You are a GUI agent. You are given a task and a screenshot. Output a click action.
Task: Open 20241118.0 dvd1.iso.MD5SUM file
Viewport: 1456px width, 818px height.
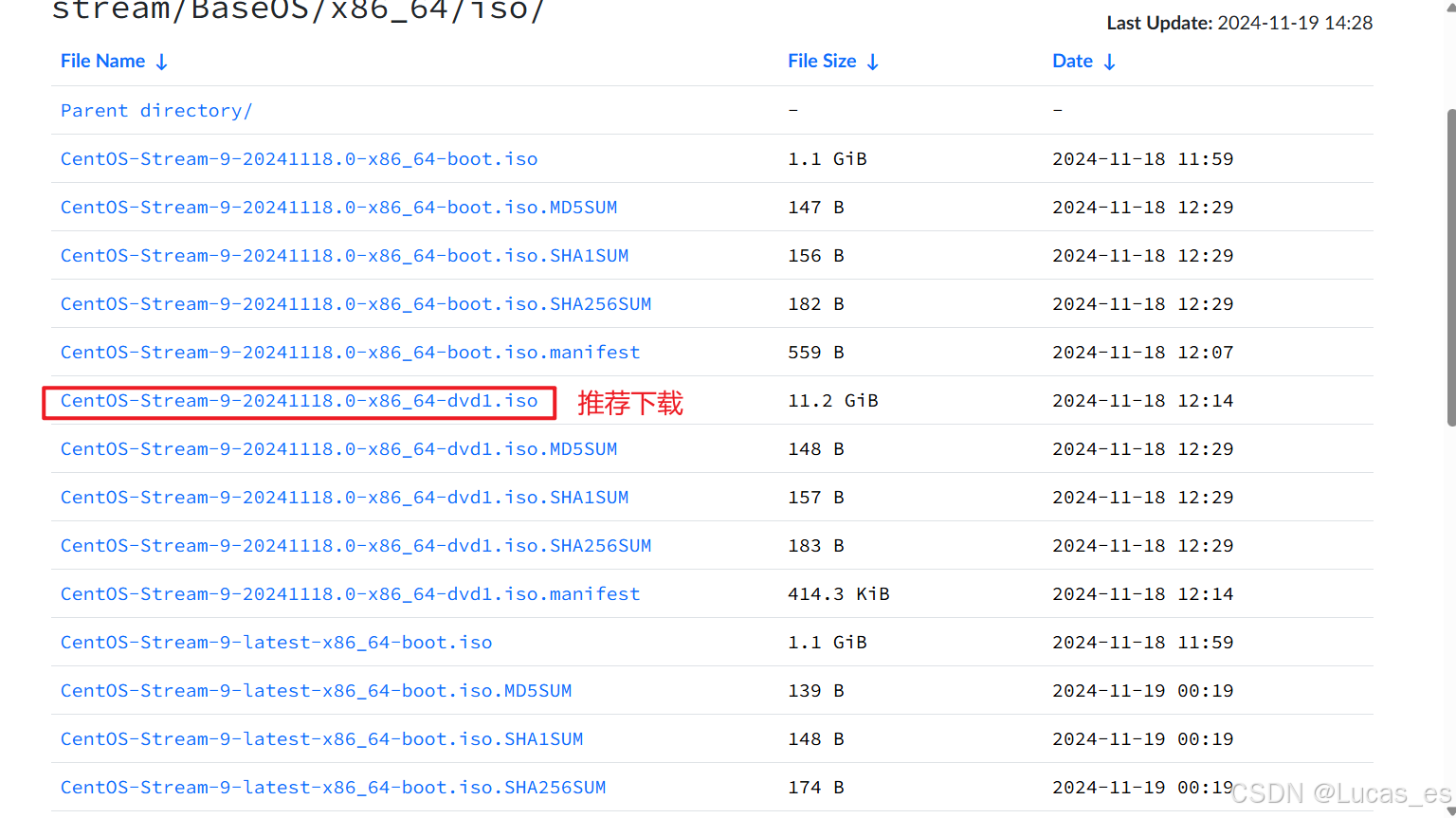point(338,448)
